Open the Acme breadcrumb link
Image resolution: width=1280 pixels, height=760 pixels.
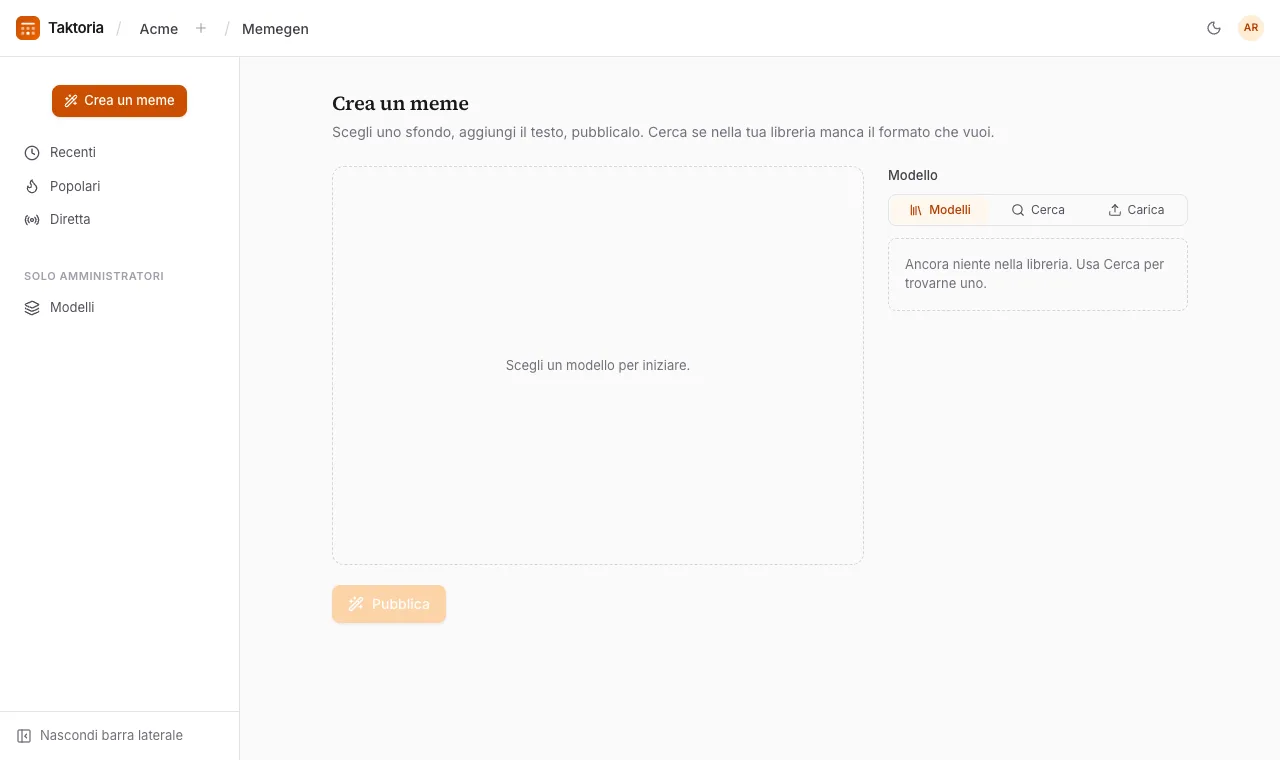coord(159,29)
